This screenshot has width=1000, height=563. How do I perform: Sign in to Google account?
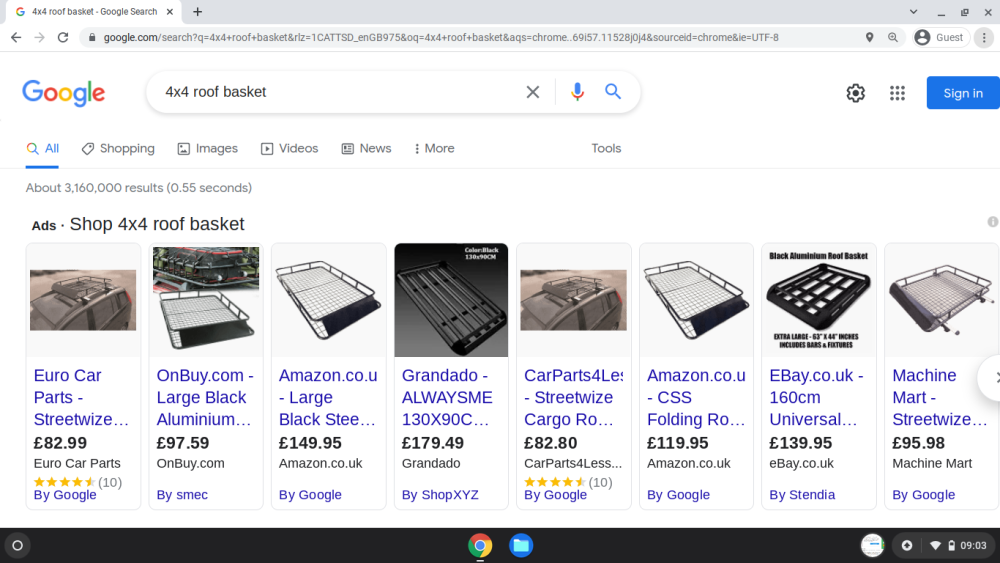coord(963,93)
